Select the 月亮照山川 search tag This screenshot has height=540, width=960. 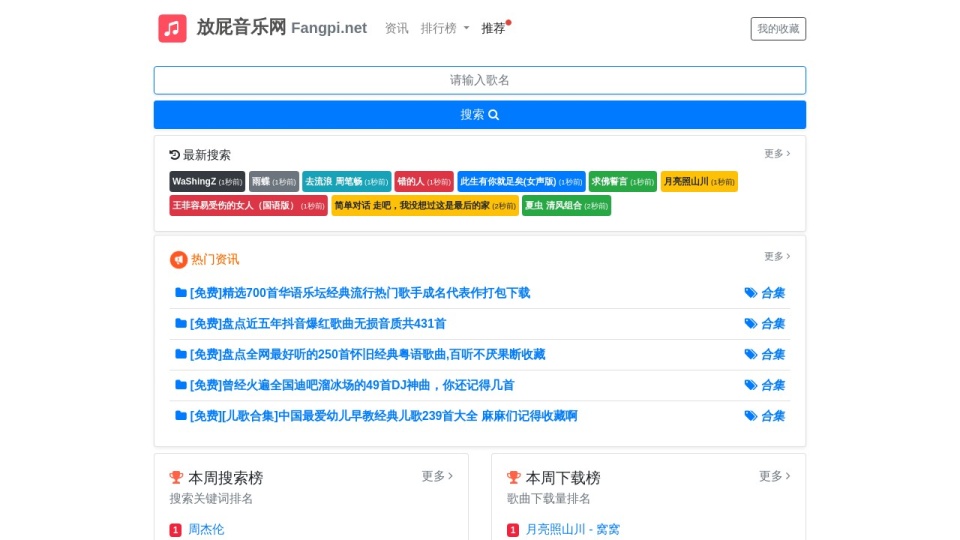click(x=699, y=181)
